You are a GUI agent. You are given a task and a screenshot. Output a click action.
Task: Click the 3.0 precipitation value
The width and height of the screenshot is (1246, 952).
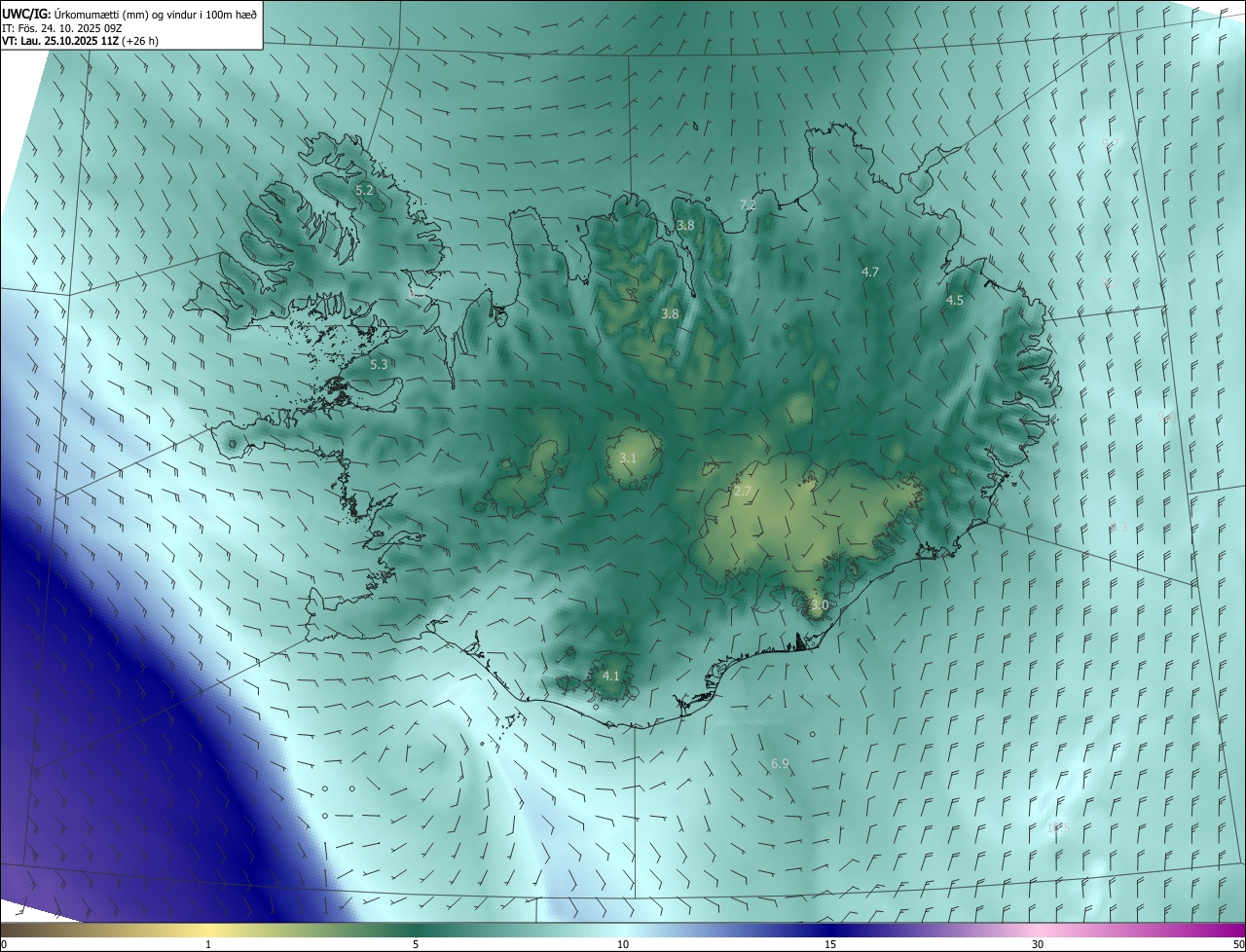pyautogui.click(x=820, y=604)
